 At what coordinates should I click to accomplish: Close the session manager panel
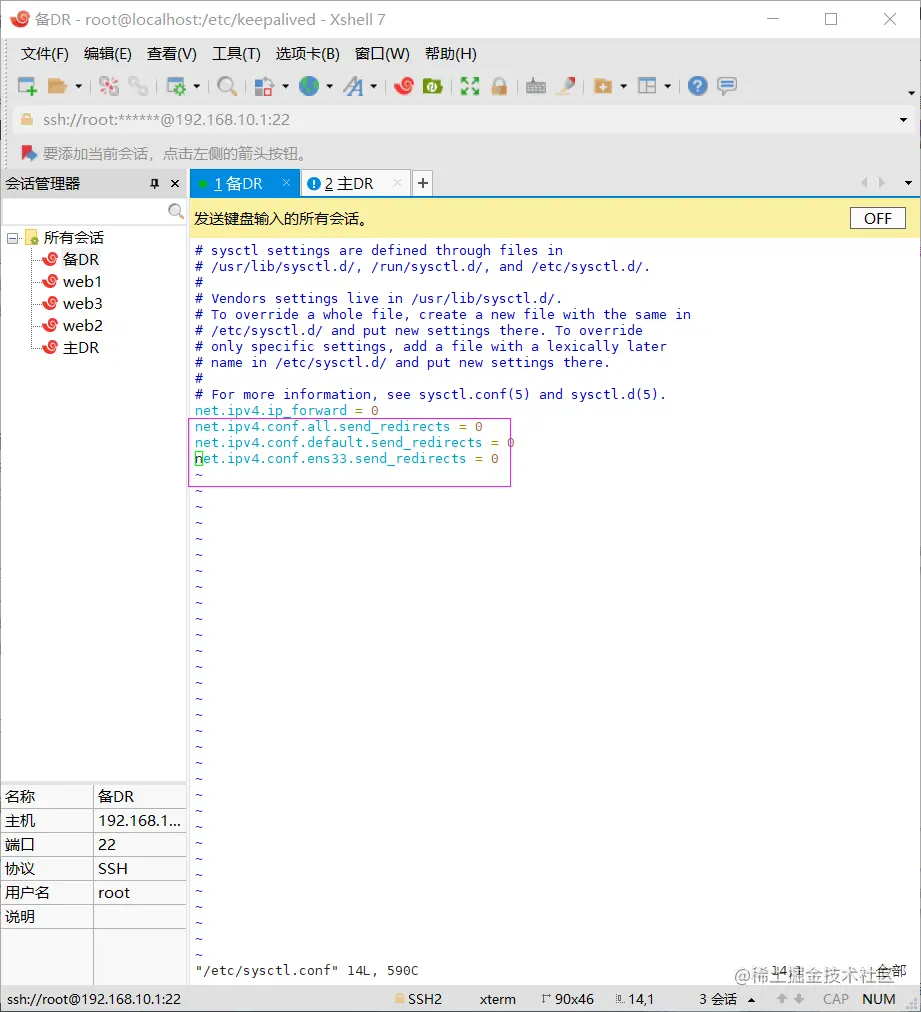click(175, 184)
